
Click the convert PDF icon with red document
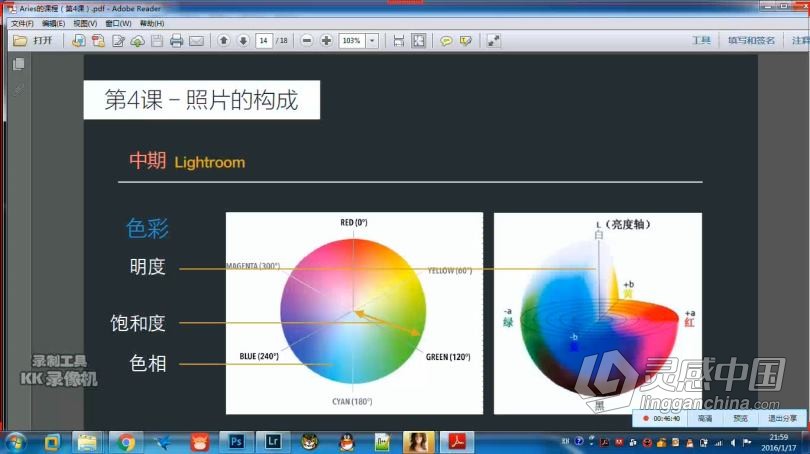[x=98, y=41]
